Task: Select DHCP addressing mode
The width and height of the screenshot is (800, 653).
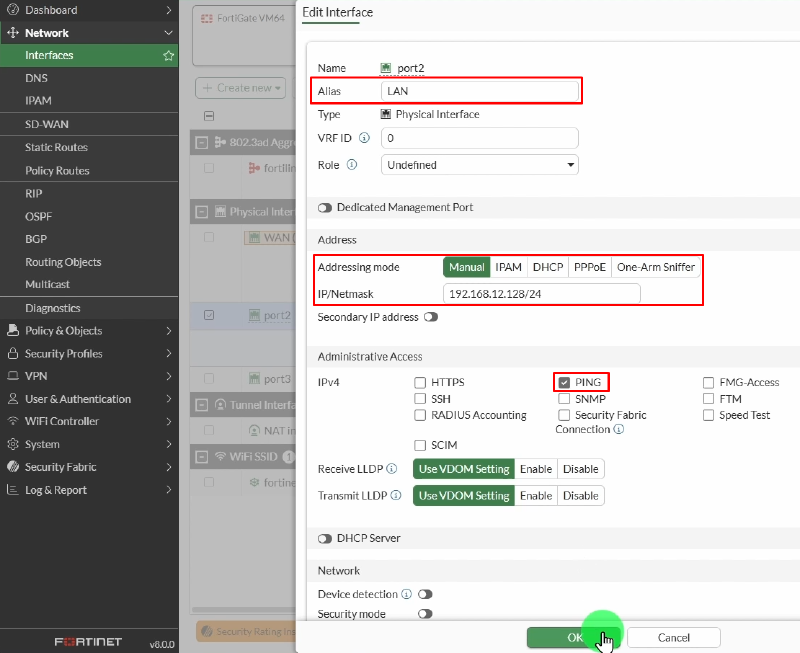Action: [548, 267]
